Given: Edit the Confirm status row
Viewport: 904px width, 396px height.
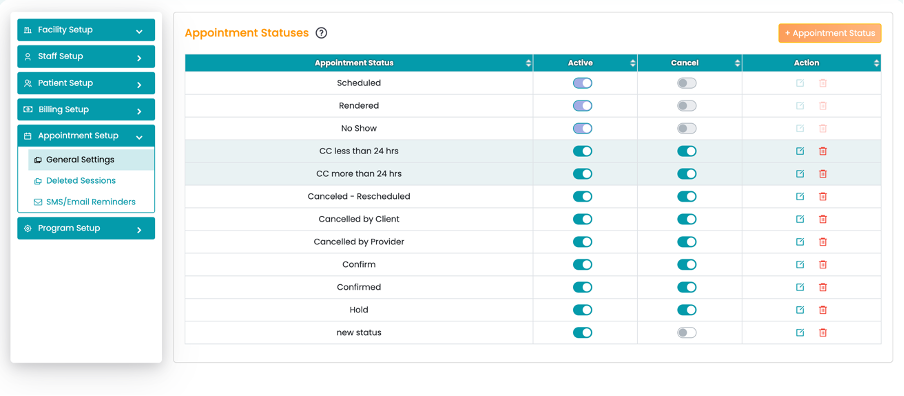Looking at the screenshot, I should [800, 265].
